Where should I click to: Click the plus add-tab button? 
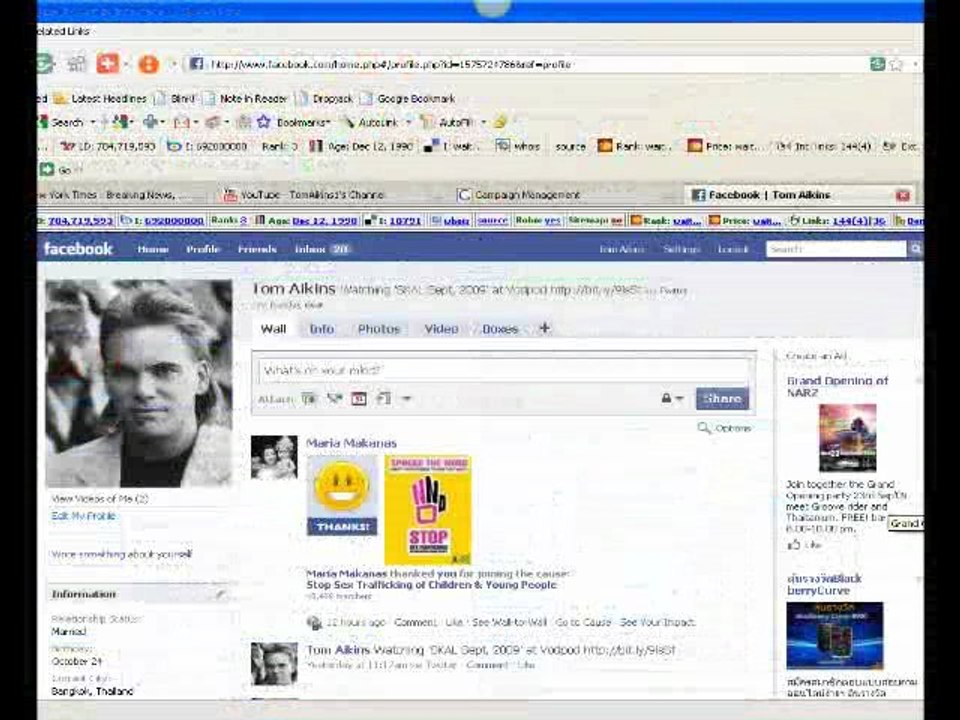click(x=544, y=328)
